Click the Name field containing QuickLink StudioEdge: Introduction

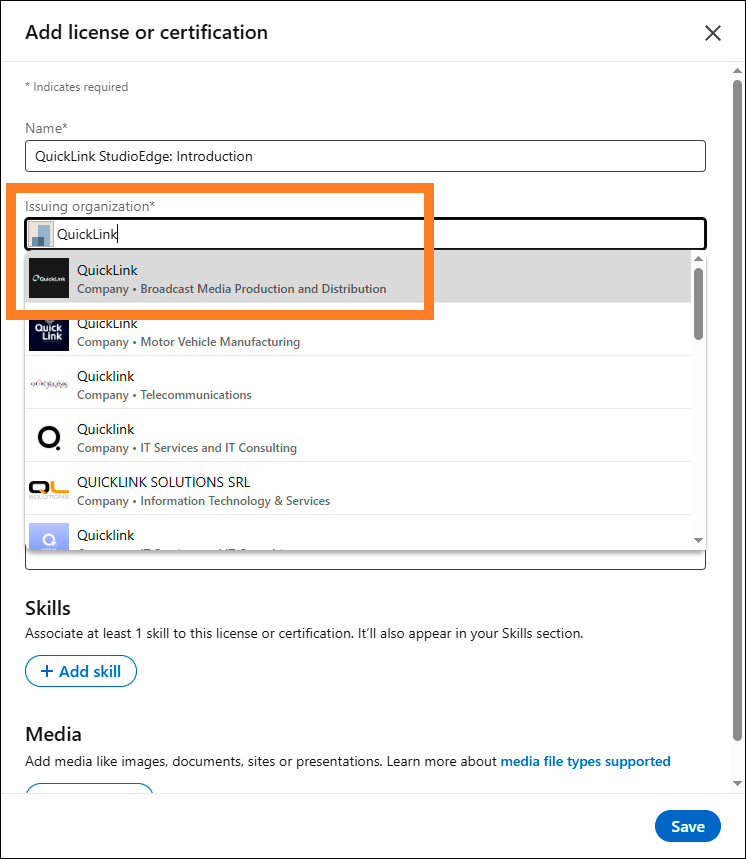365,156
